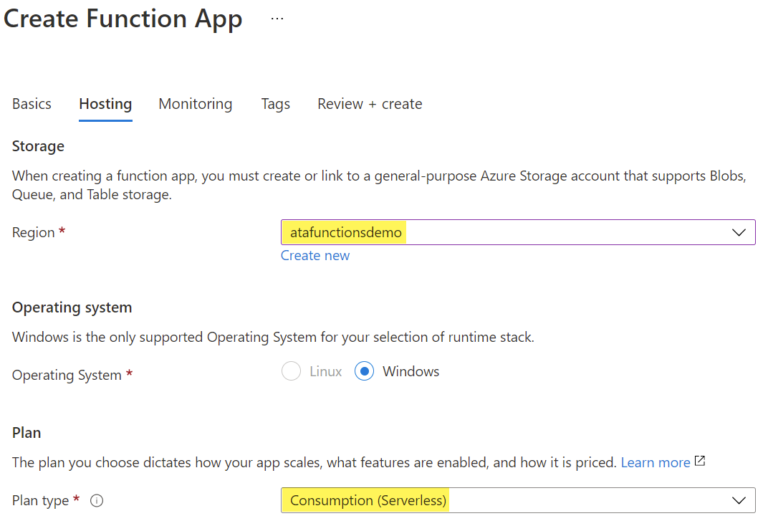Switch to the Tags tab
Viewport: 768px width, 521px height.
coord(275,104)
